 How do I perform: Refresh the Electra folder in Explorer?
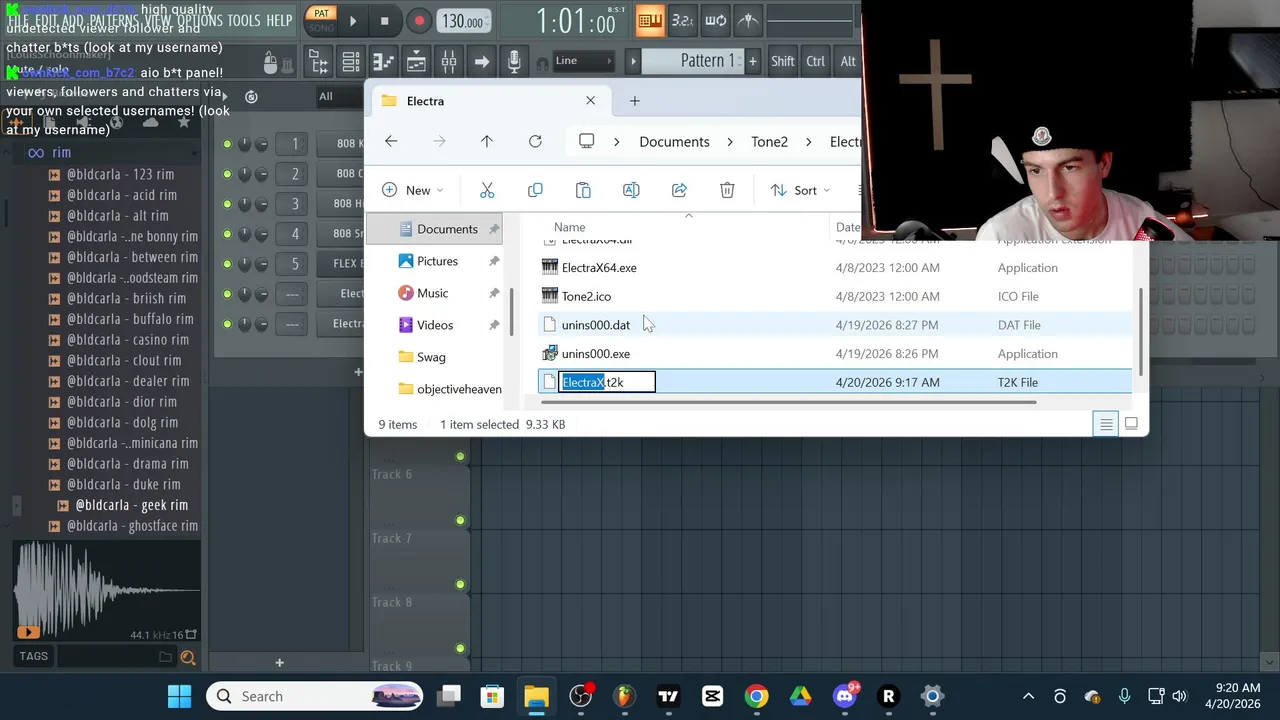tap(535, 142)
